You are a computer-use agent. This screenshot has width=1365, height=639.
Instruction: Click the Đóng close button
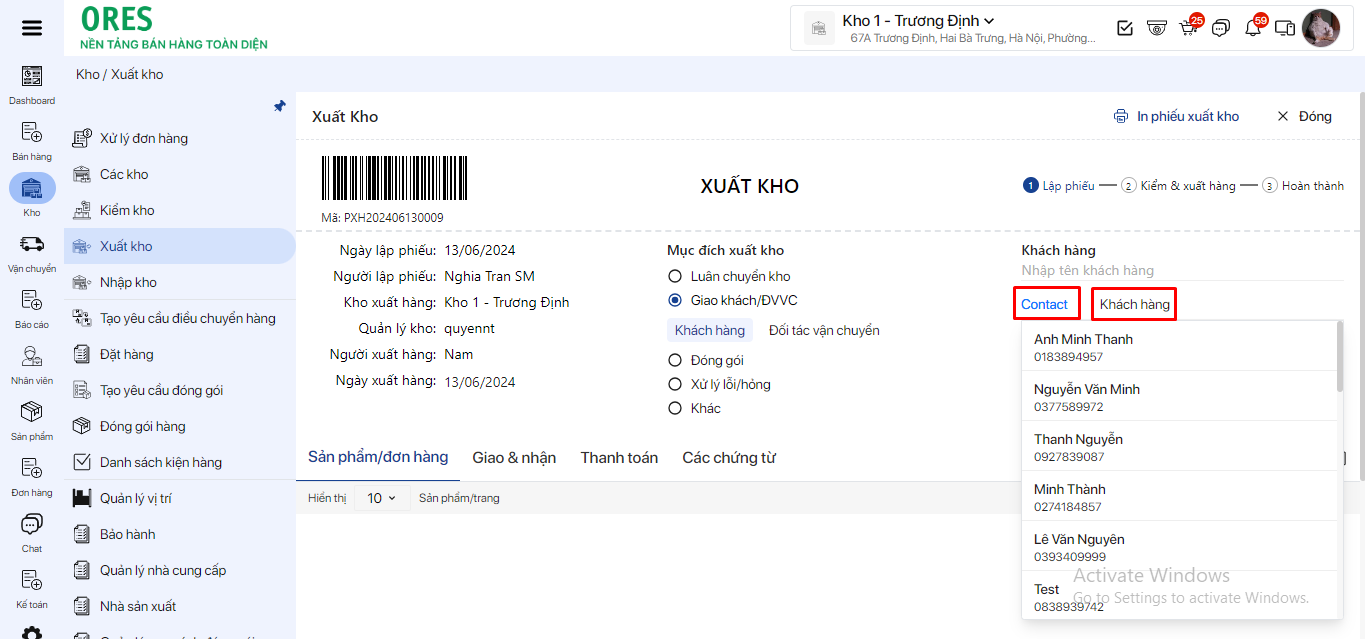(x=1304, y=116)
